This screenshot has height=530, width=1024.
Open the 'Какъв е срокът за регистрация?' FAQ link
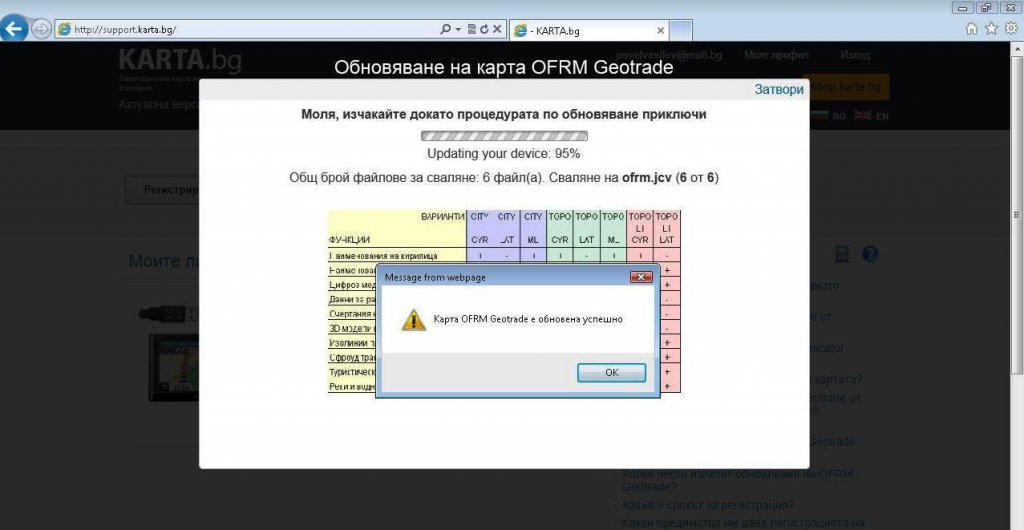click(708, 505)
